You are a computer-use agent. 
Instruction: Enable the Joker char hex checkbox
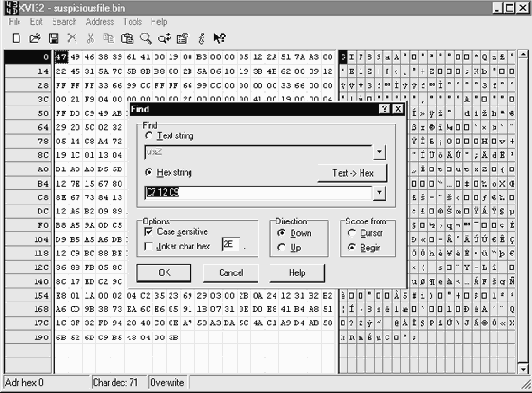click(148, 246)
